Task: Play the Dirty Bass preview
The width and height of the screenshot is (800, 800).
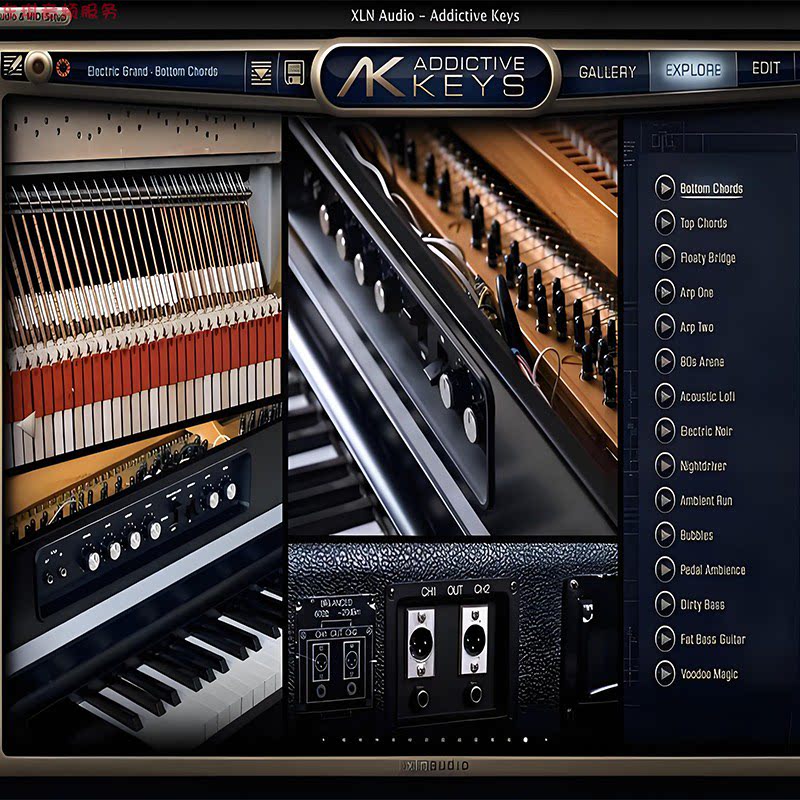Action: tap(665, 604)
